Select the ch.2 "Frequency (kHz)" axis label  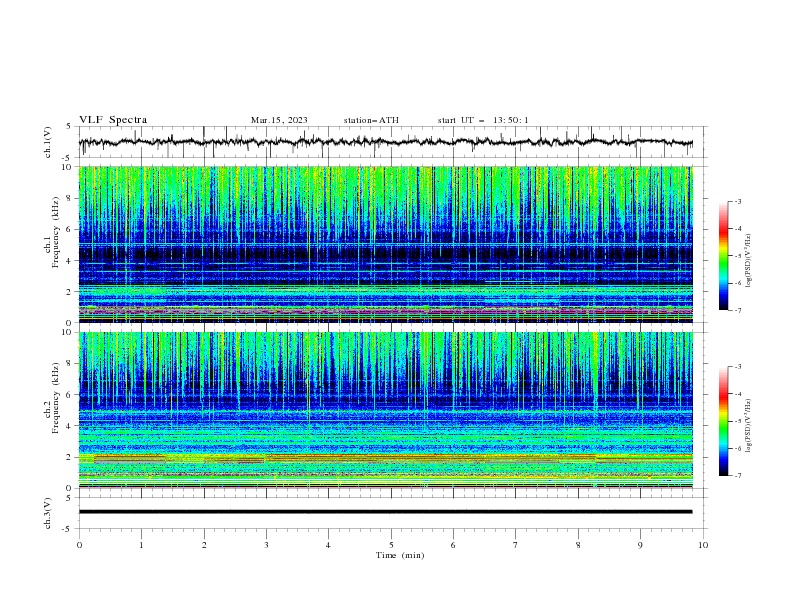click(56, 398)
